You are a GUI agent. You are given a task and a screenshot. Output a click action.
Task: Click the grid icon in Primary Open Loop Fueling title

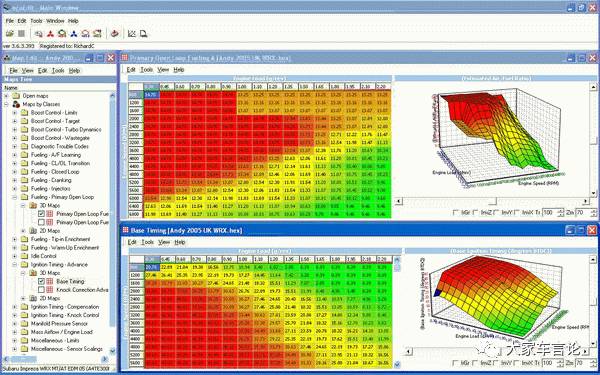124,58
